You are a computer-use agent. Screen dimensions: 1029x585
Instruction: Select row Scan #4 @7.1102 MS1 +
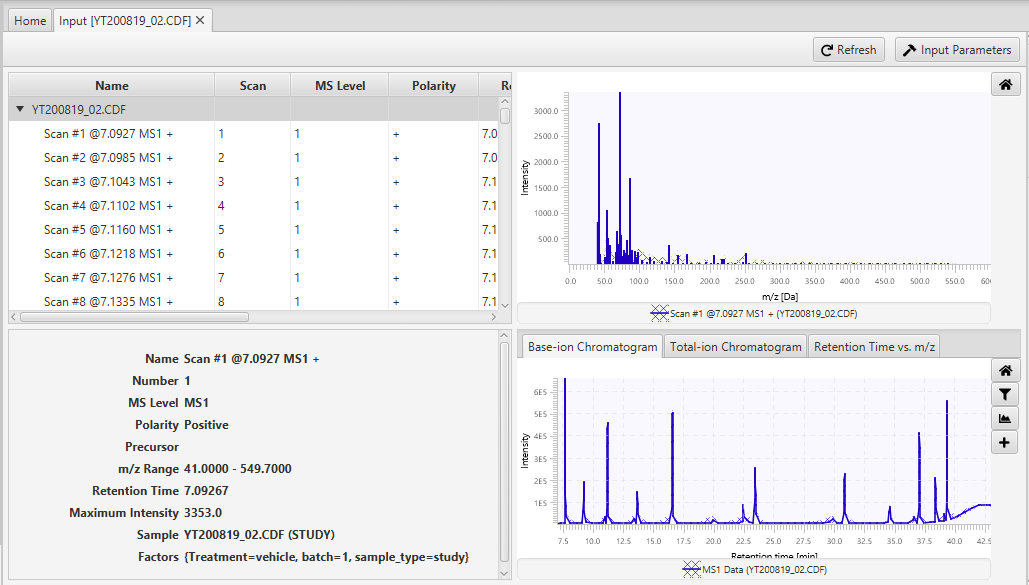click(253, 206)
